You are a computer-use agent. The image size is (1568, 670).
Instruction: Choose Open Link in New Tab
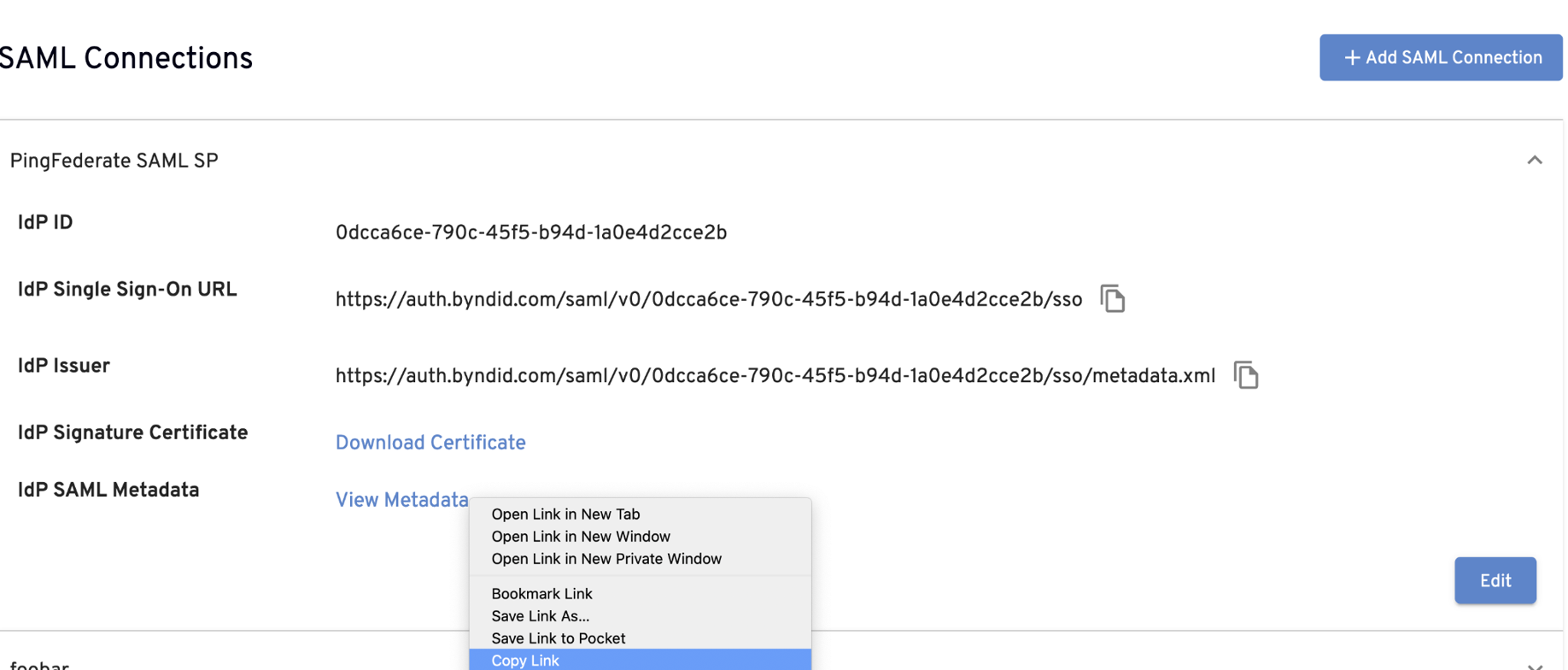click(565, 514)
